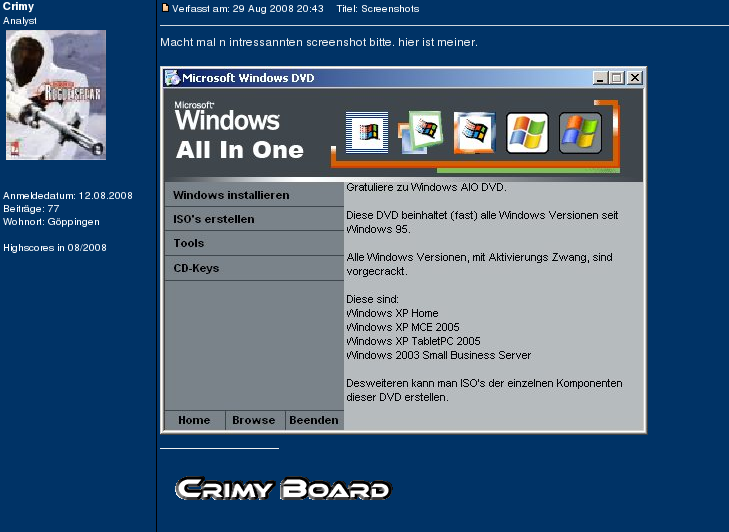Click the Crimy Board signature banner
The height and width of the screenshot is (532, 729).
click(x=284, y=489)
